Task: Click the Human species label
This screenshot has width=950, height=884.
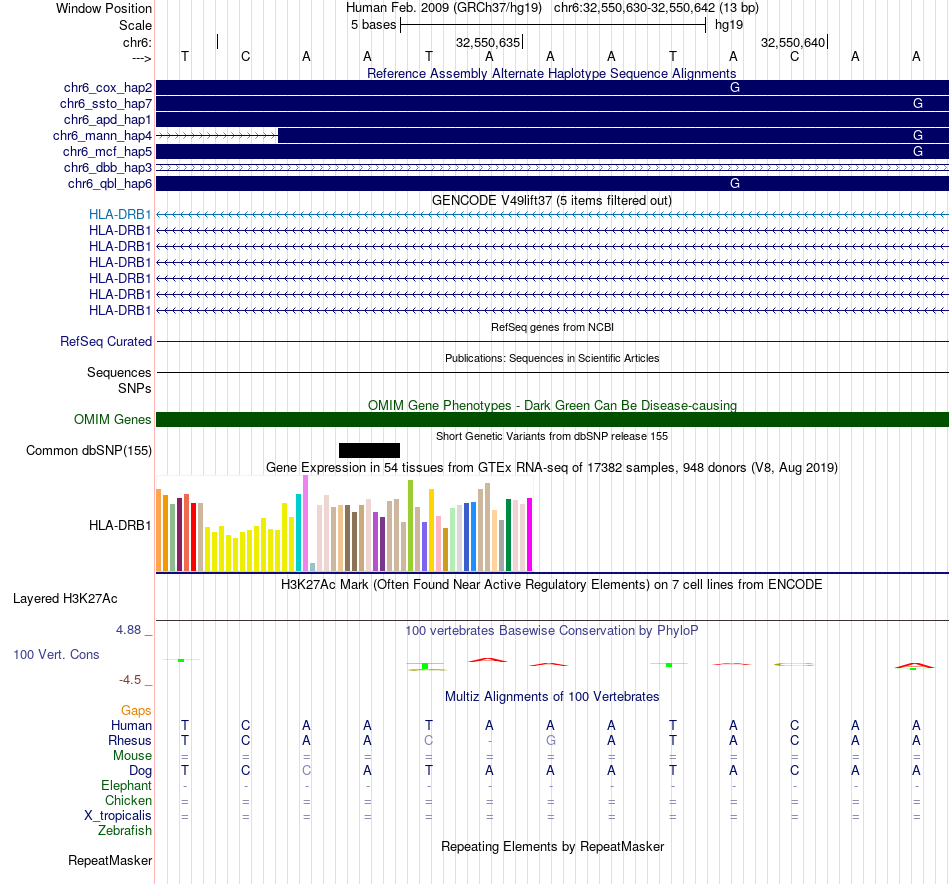Action: (x=131, y=726)
